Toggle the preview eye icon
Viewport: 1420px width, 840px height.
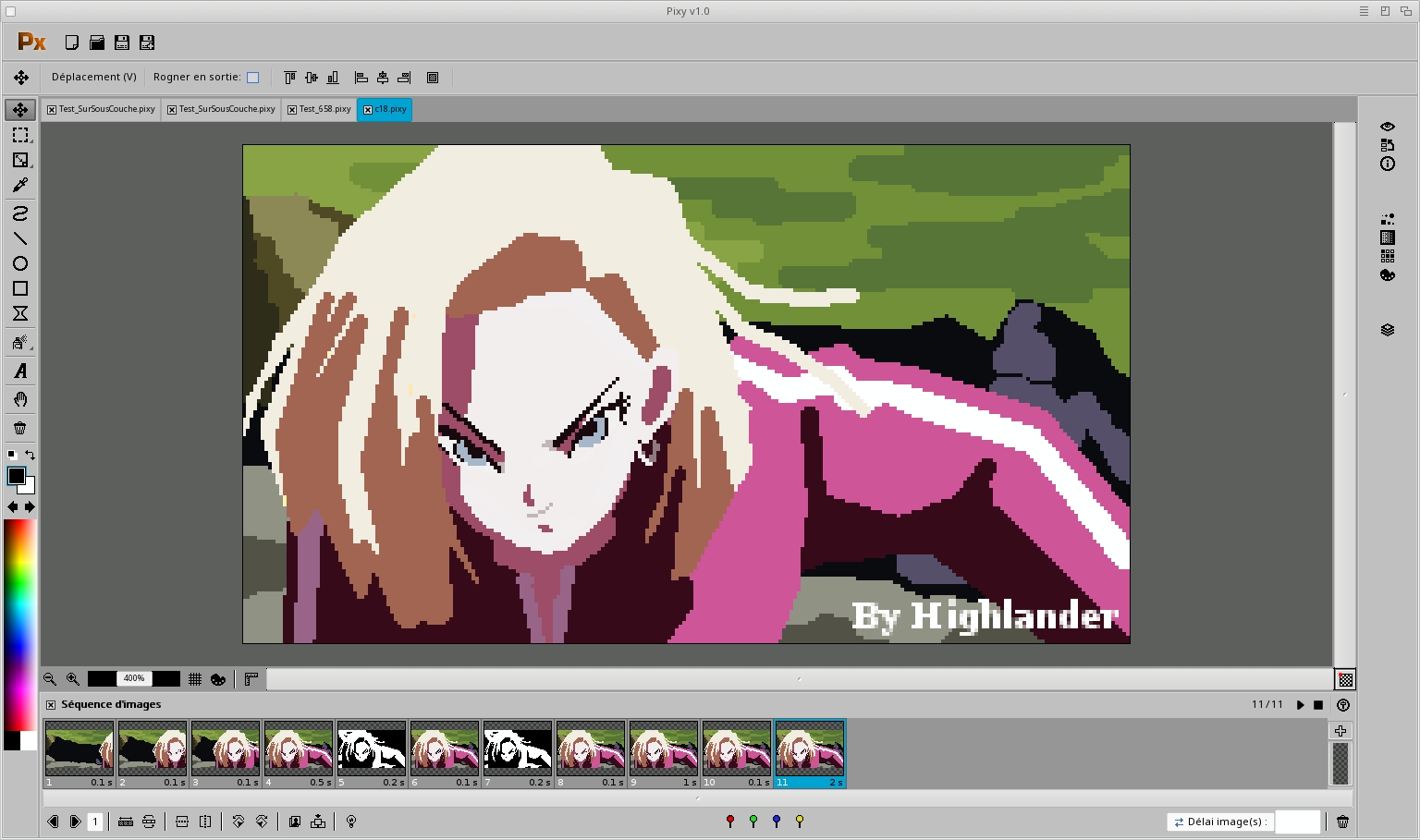point(1387,127)
